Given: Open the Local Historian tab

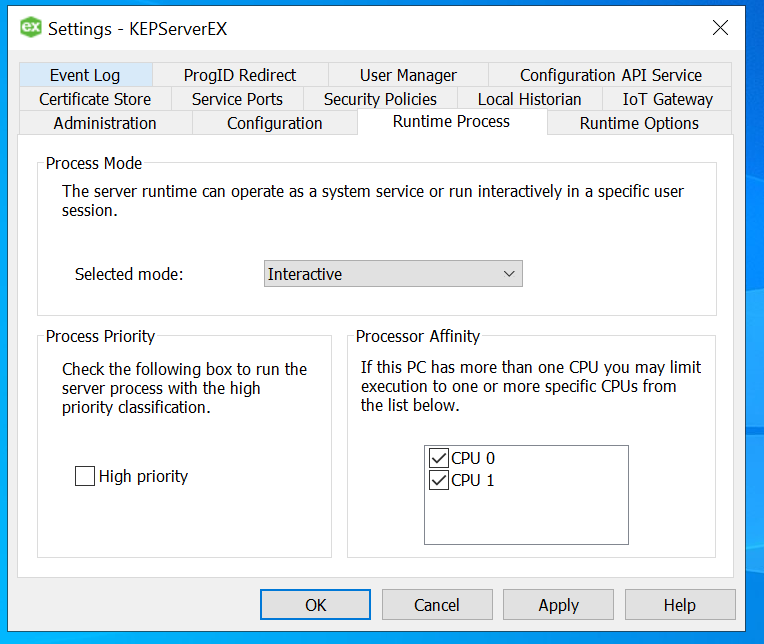Looking at the screenshot, I should 529,99.
